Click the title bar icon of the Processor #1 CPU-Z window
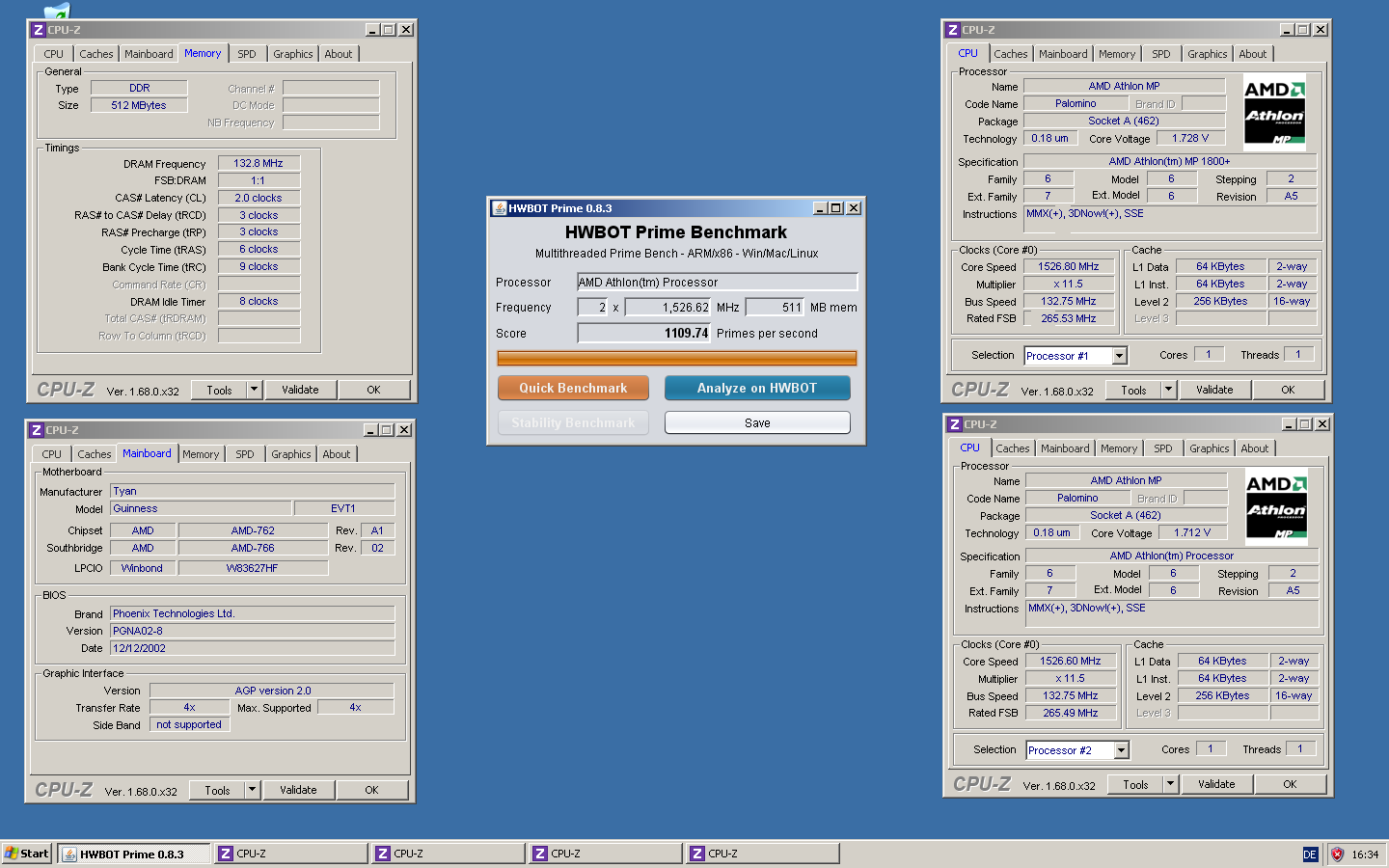This screenshot has height=868, width=1389. (952, 30)
